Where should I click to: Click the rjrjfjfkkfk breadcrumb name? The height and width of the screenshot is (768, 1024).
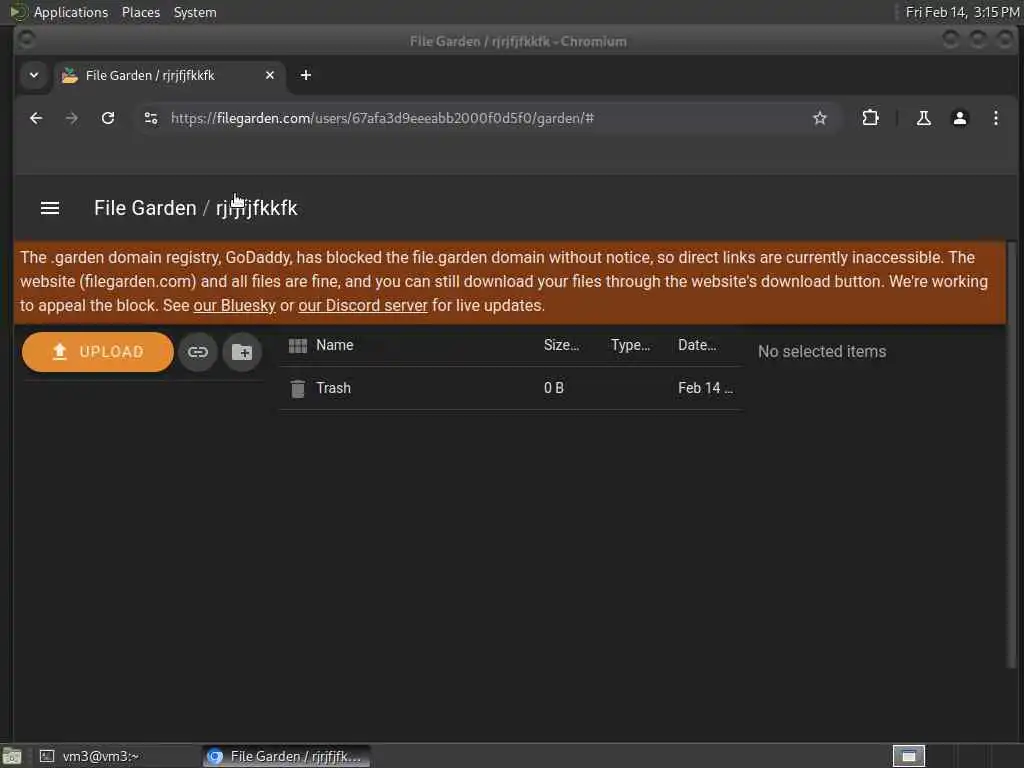pos(257,208)
